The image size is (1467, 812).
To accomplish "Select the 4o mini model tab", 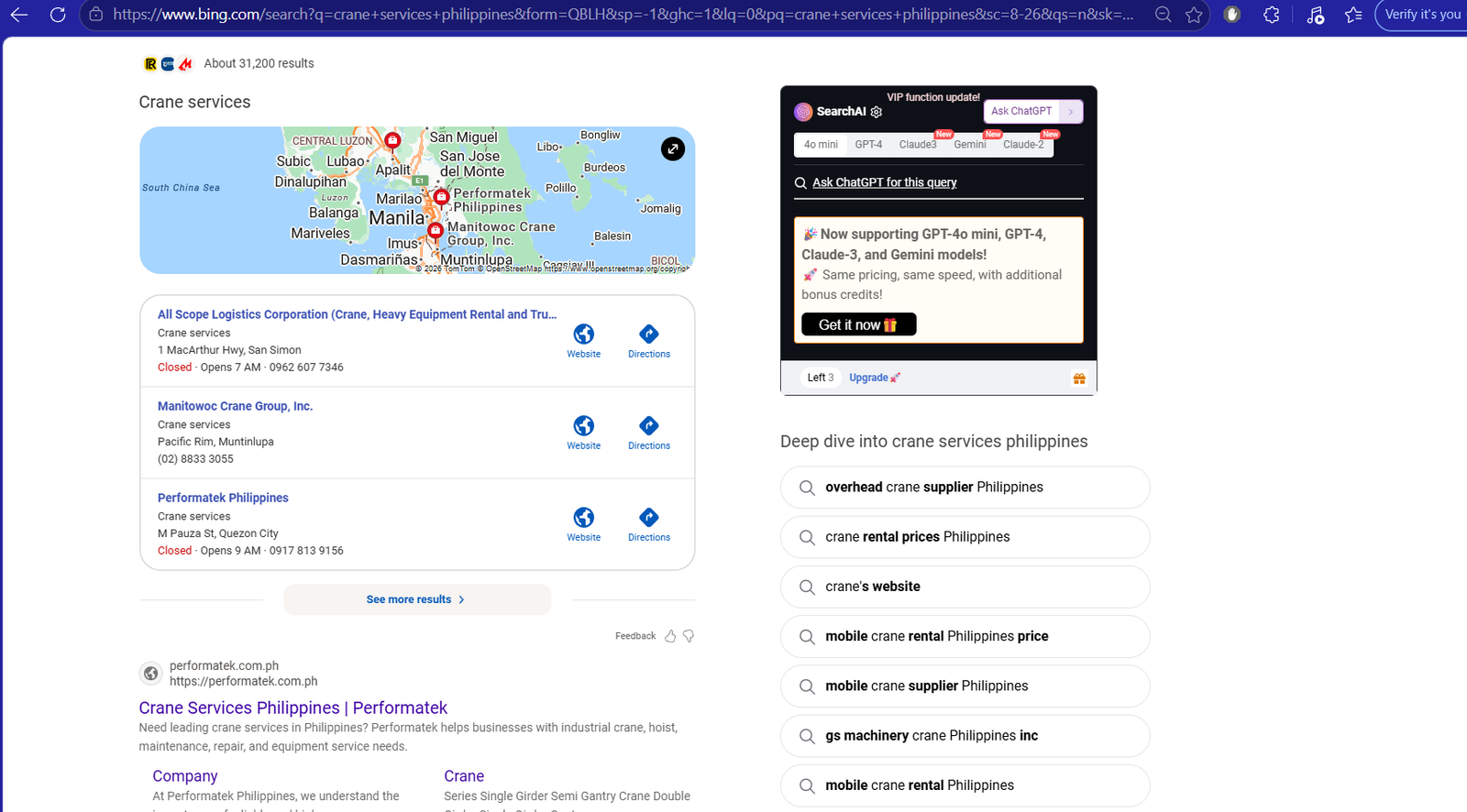I will [821, 145].
